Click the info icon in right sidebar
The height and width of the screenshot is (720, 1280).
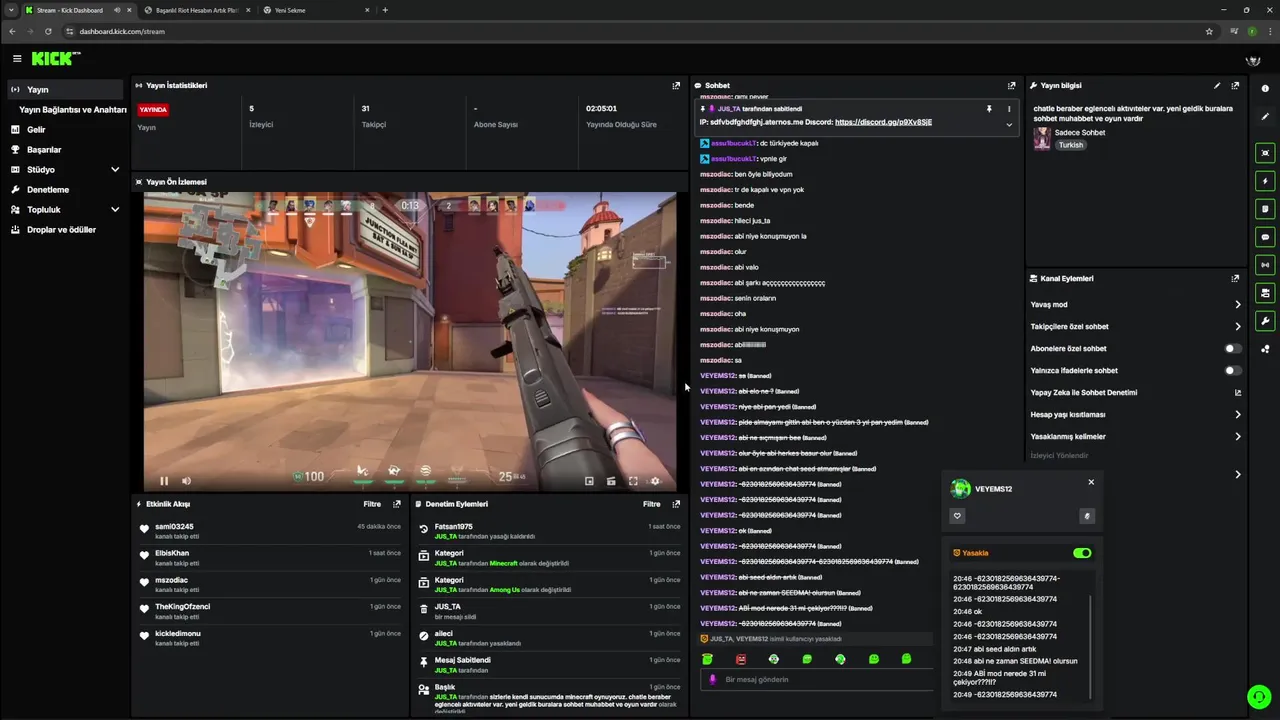tap(1265, 88)
